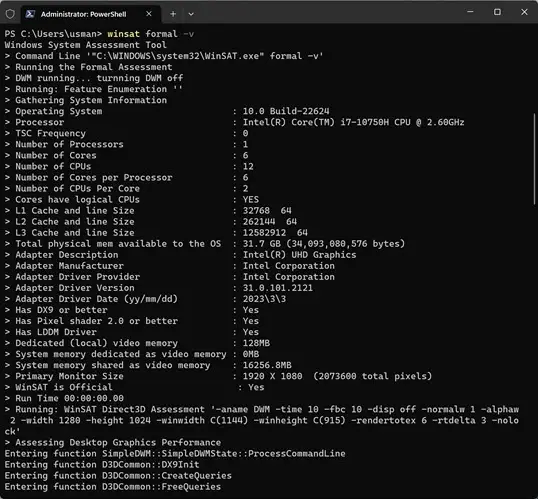Click the 'Adapter Driver Provider' label

(x=78, y=277)
